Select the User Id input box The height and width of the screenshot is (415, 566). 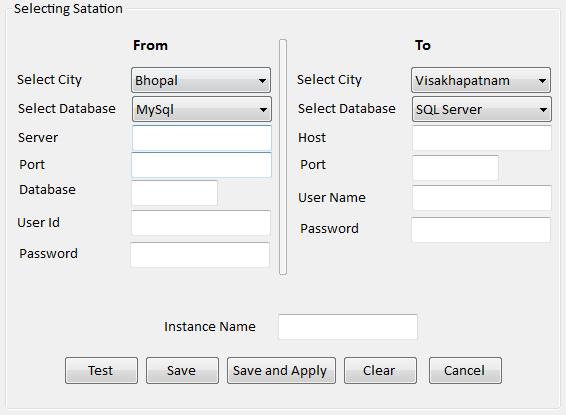point(201,223)
